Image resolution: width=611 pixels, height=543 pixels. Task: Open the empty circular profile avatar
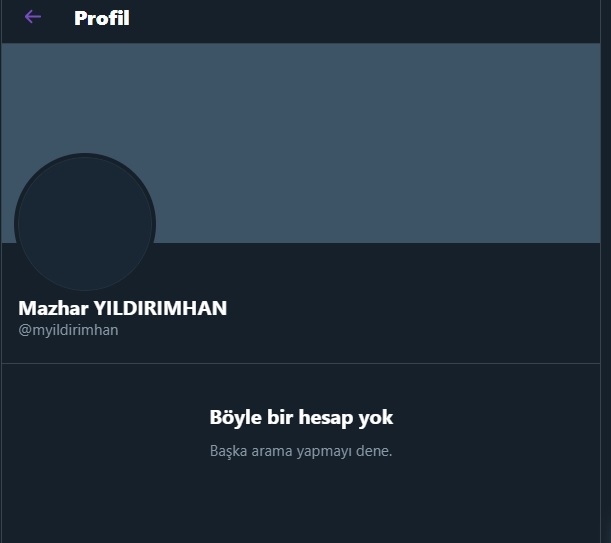(85, 223)
